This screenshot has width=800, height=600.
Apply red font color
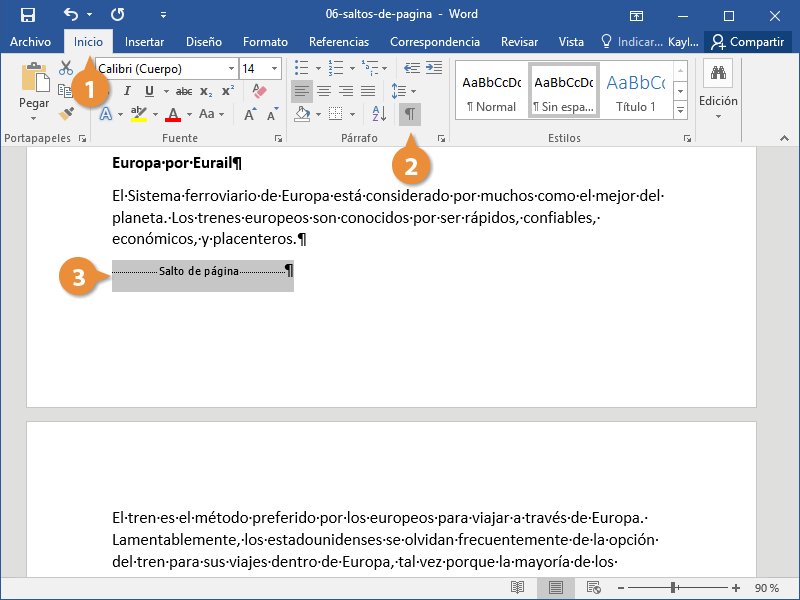[173, 114]
